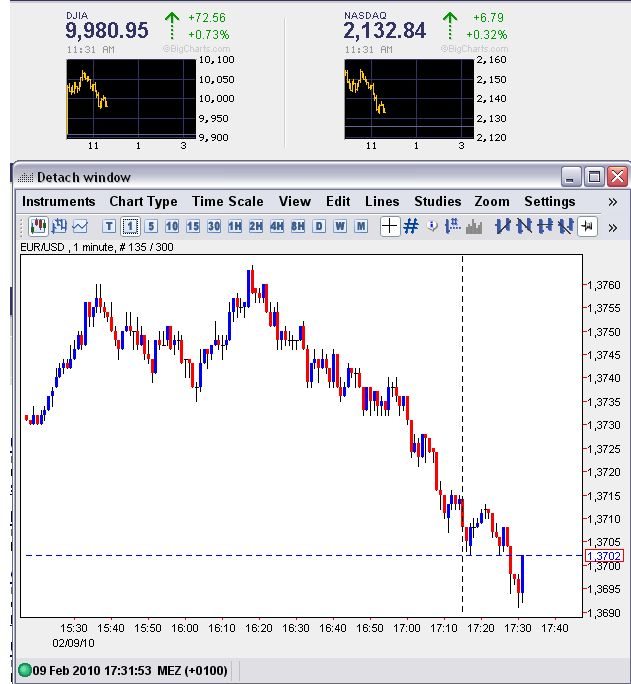Select the 2H time scale button
The height and width of the screenshot is (684, 631).
[x=256, y=226]
